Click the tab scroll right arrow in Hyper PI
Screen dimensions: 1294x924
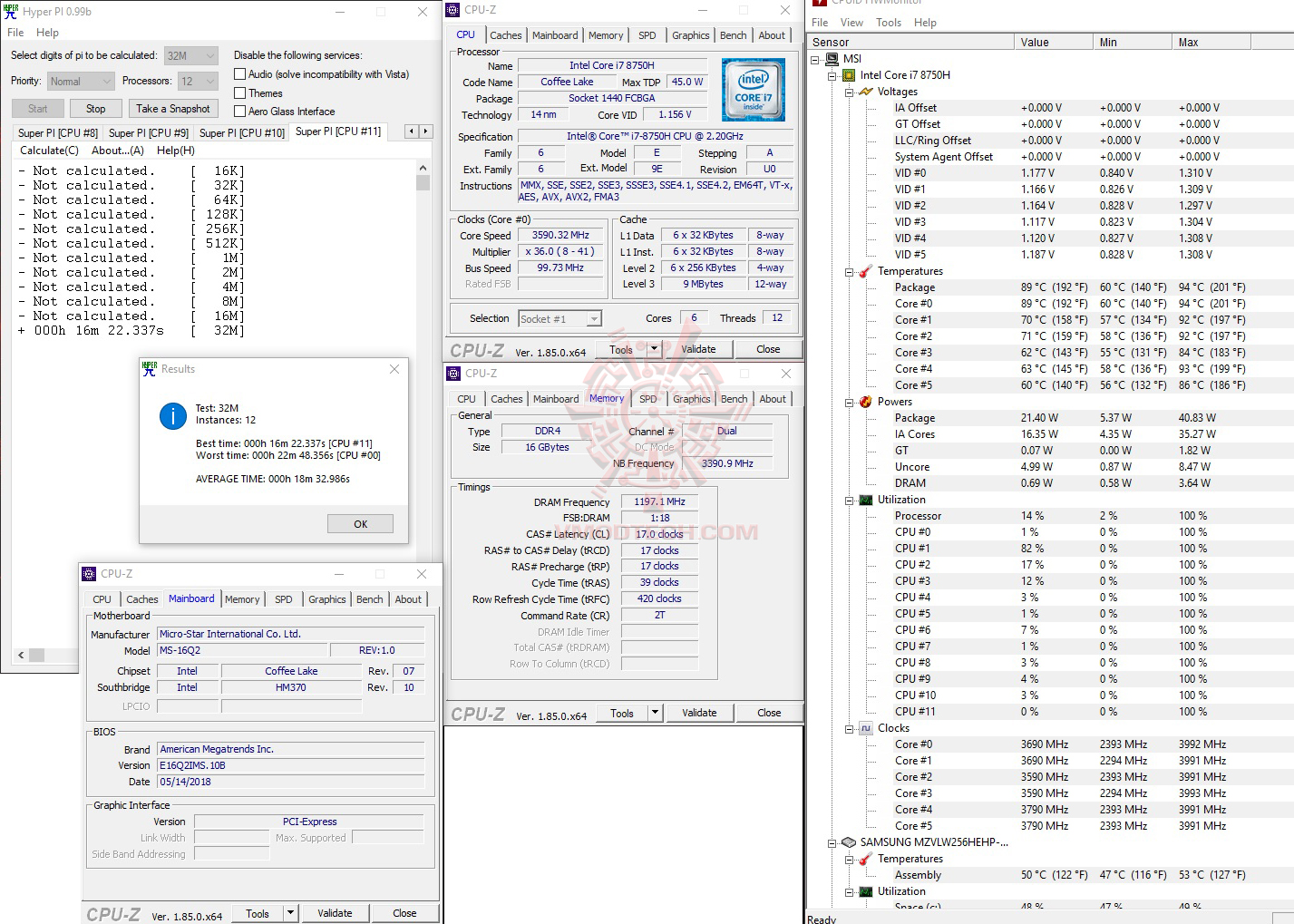click(x=424, y=131)
